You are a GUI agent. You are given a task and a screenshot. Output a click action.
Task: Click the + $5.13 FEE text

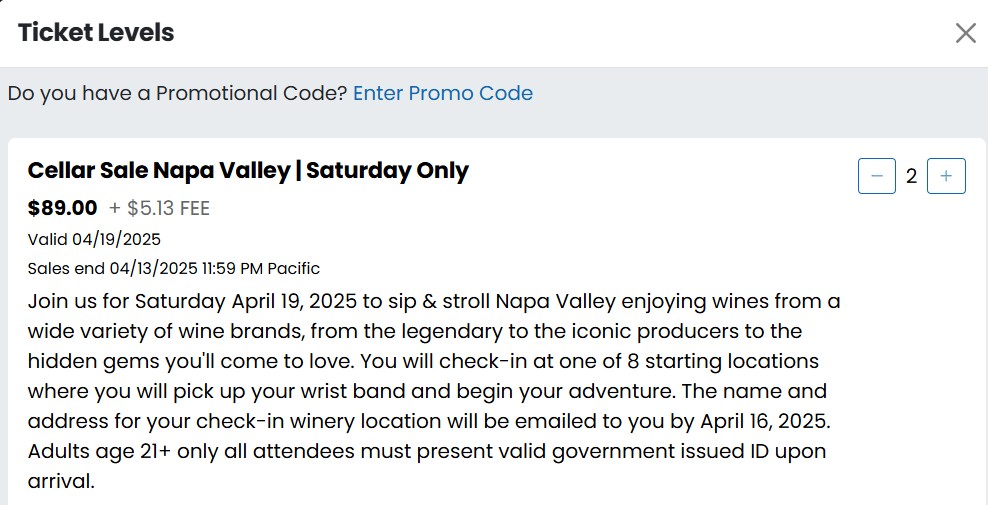point(159,208)
